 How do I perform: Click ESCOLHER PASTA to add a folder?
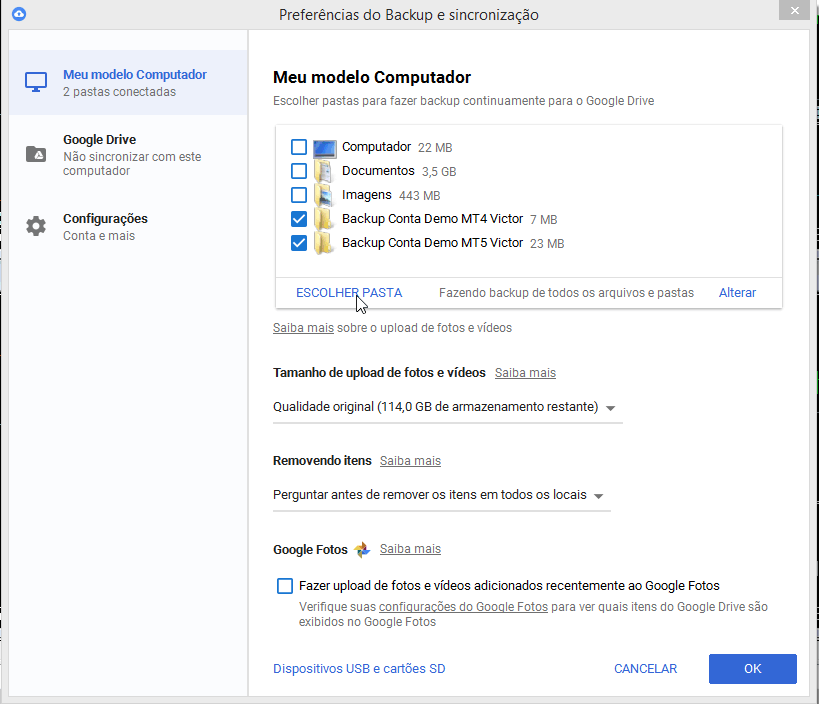tap(349, 293)
